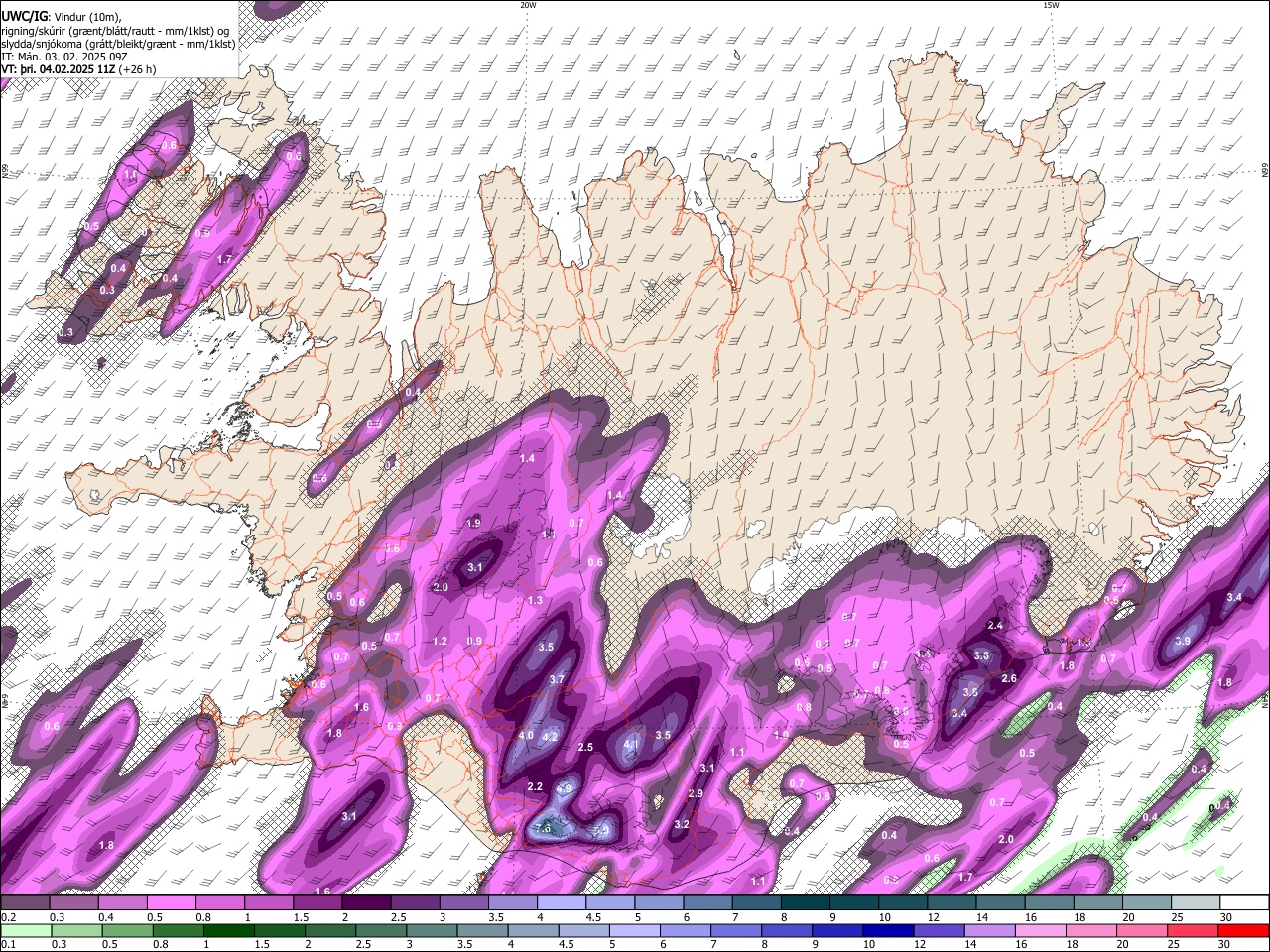Screen dimensions: 1270x952
Task: Click the '4.0' precipitation value on the map
Action: point(526,735)
